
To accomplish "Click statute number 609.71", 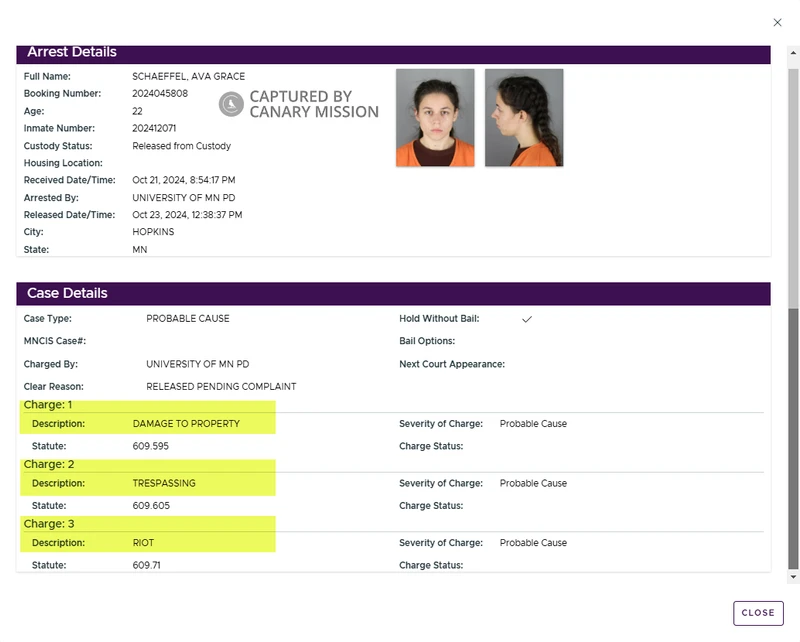I will (x=145, y=566).
